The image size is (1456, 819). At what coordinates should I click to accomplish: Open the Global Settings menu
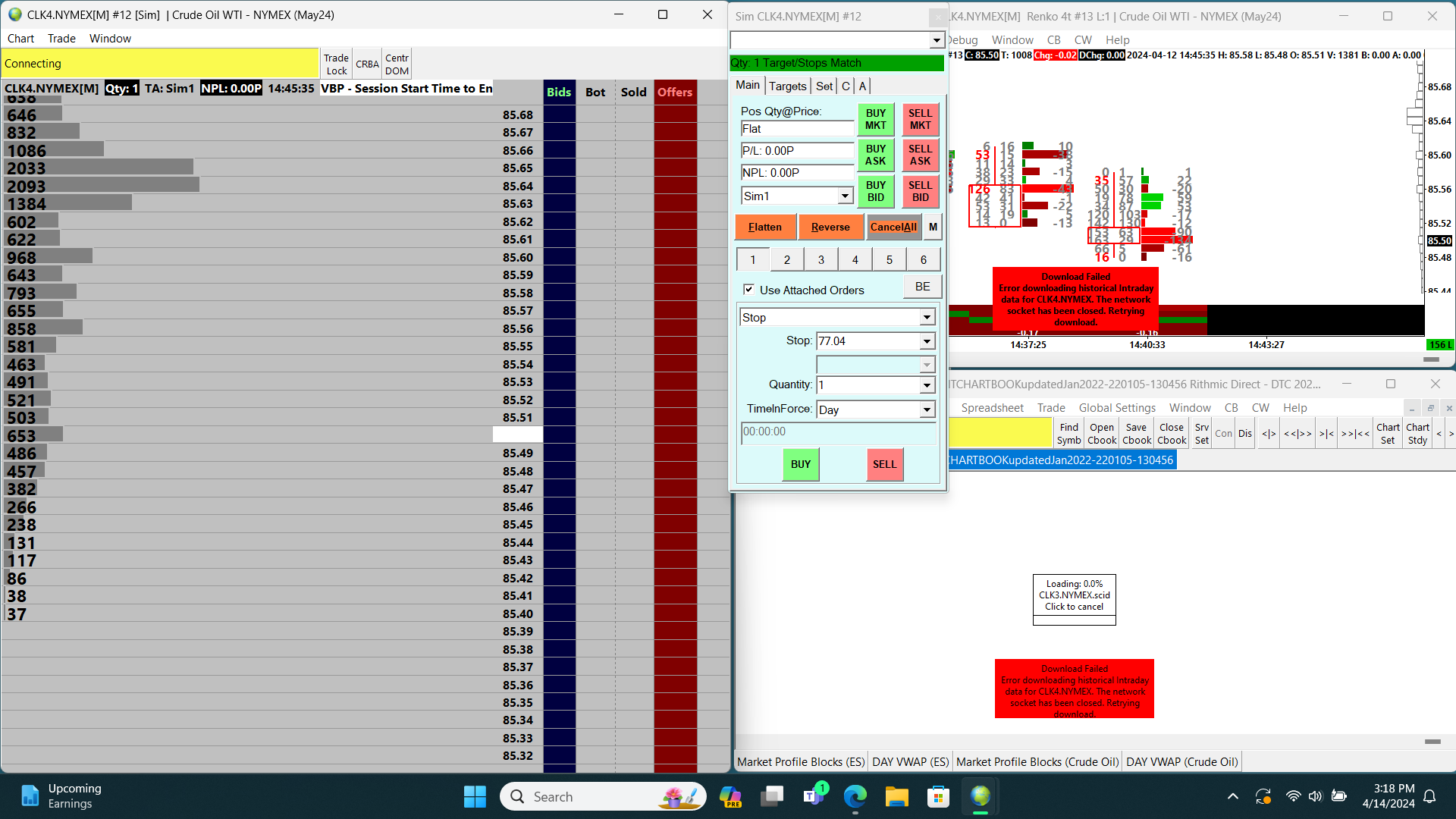click(x=1117, y=408)
